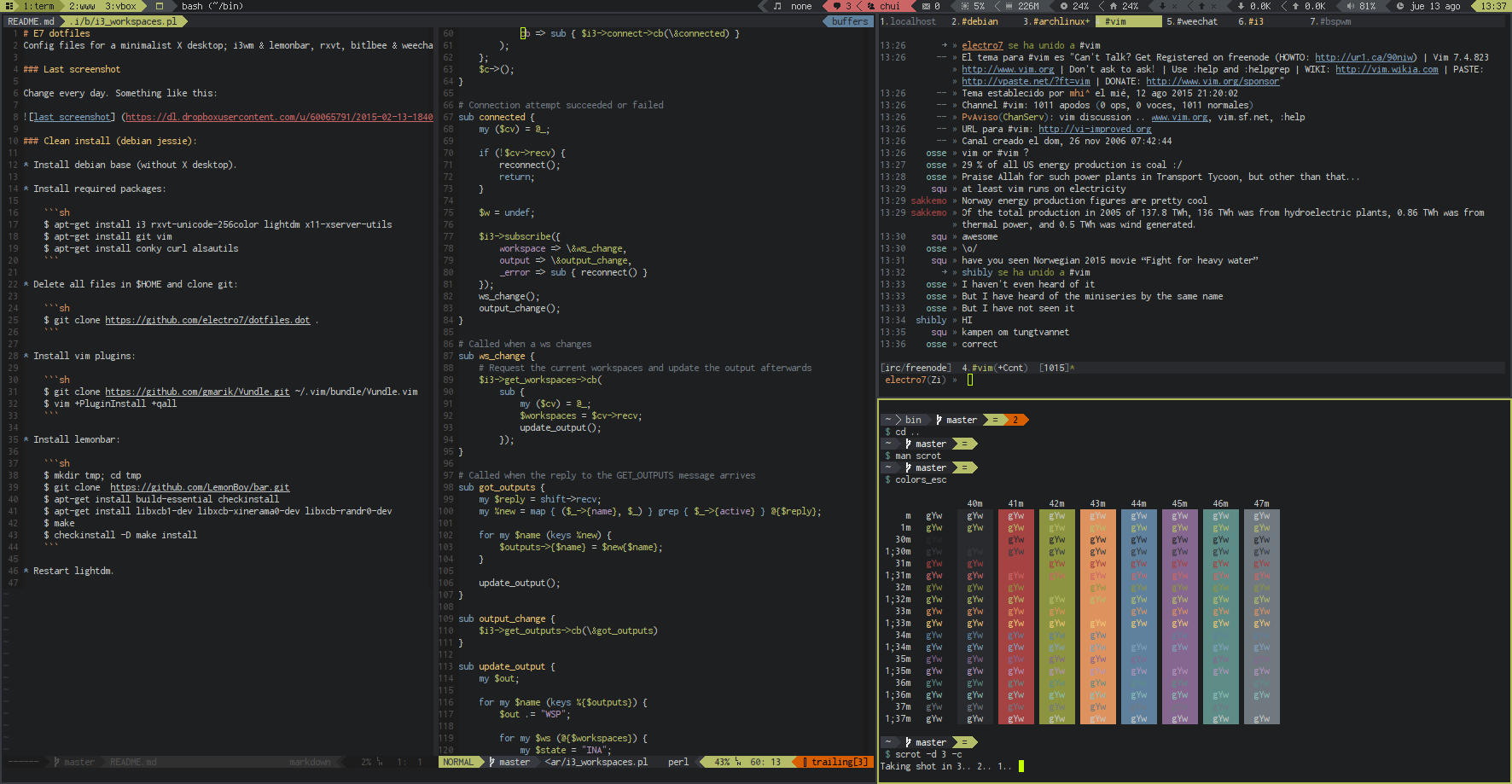1512x784 pixels.
Task: Click the blue 44m color column
Action: [1138, 616]
